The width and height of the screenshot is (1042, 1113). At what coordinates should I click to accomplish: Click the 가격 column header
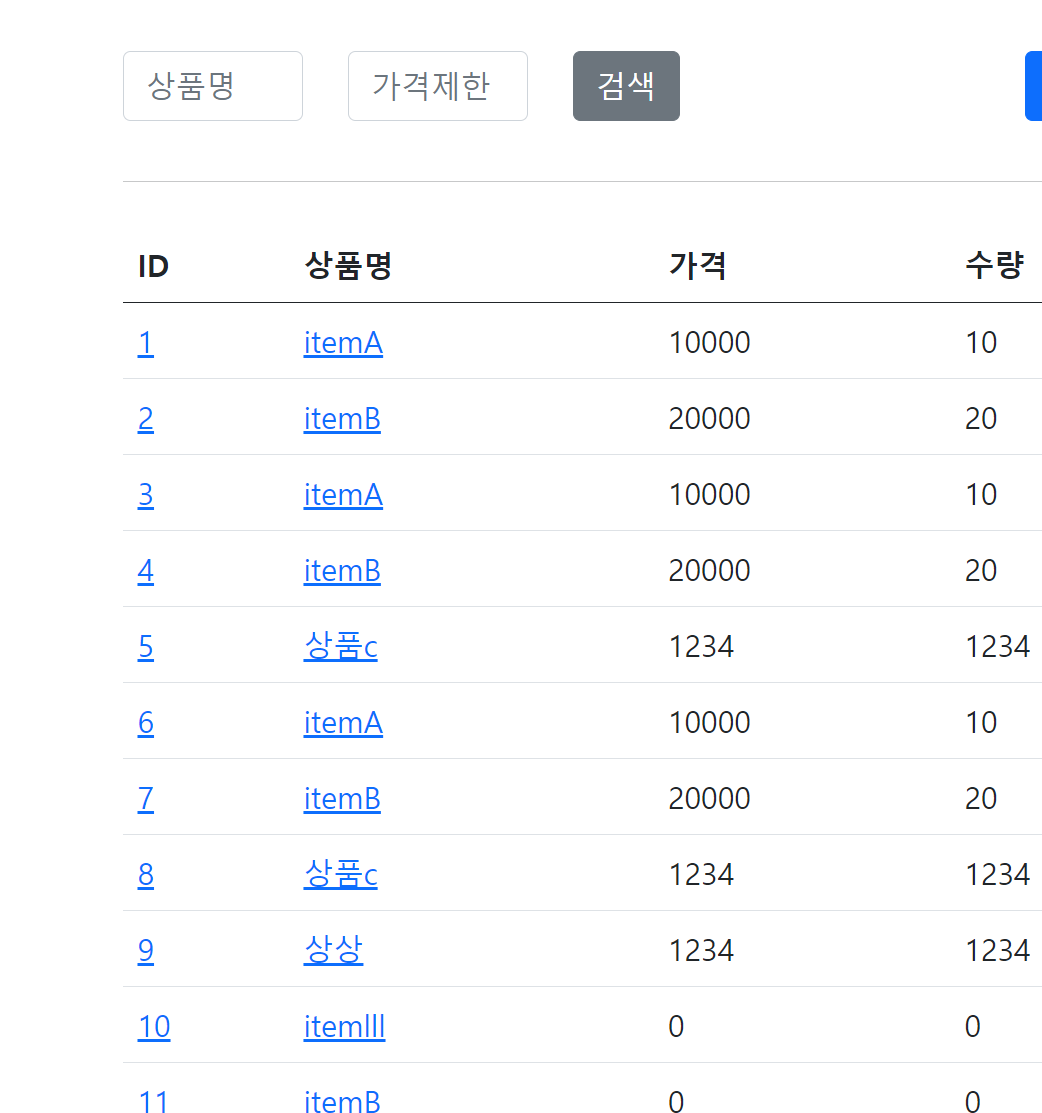click(698, 266)
